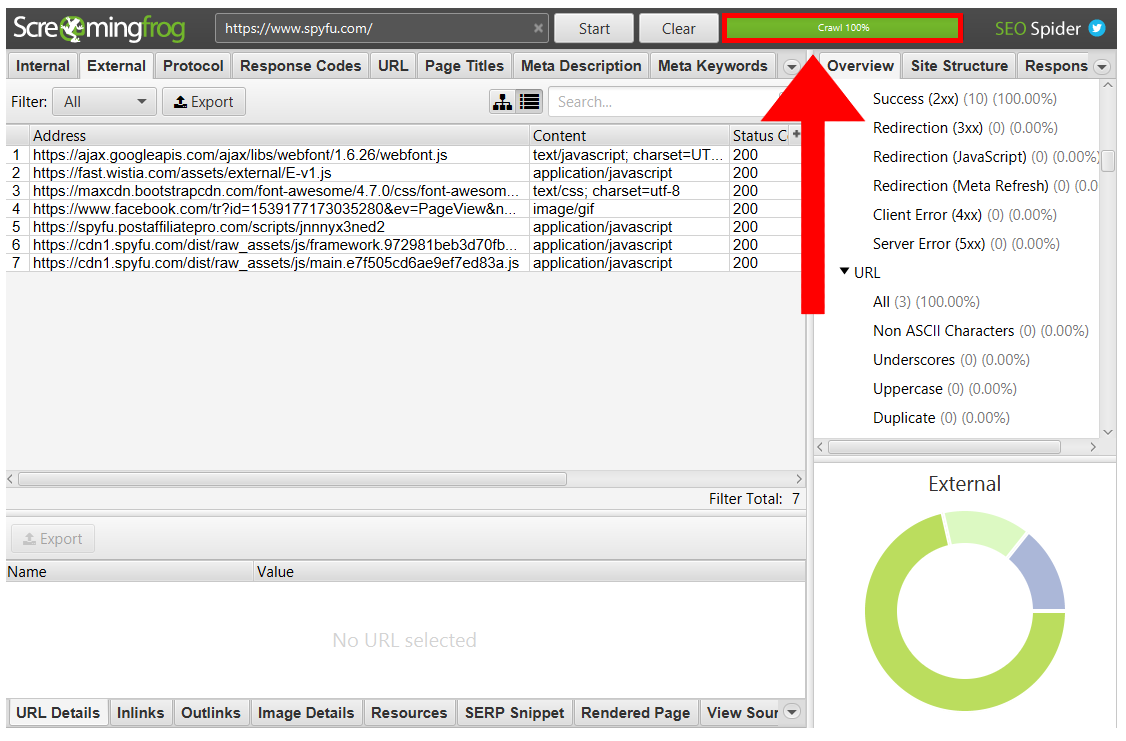1126x741 pixels.
Task: Click the overview panel vertical scrollbar thumb
Action: pyautogui.click(x=1108, y=160)
